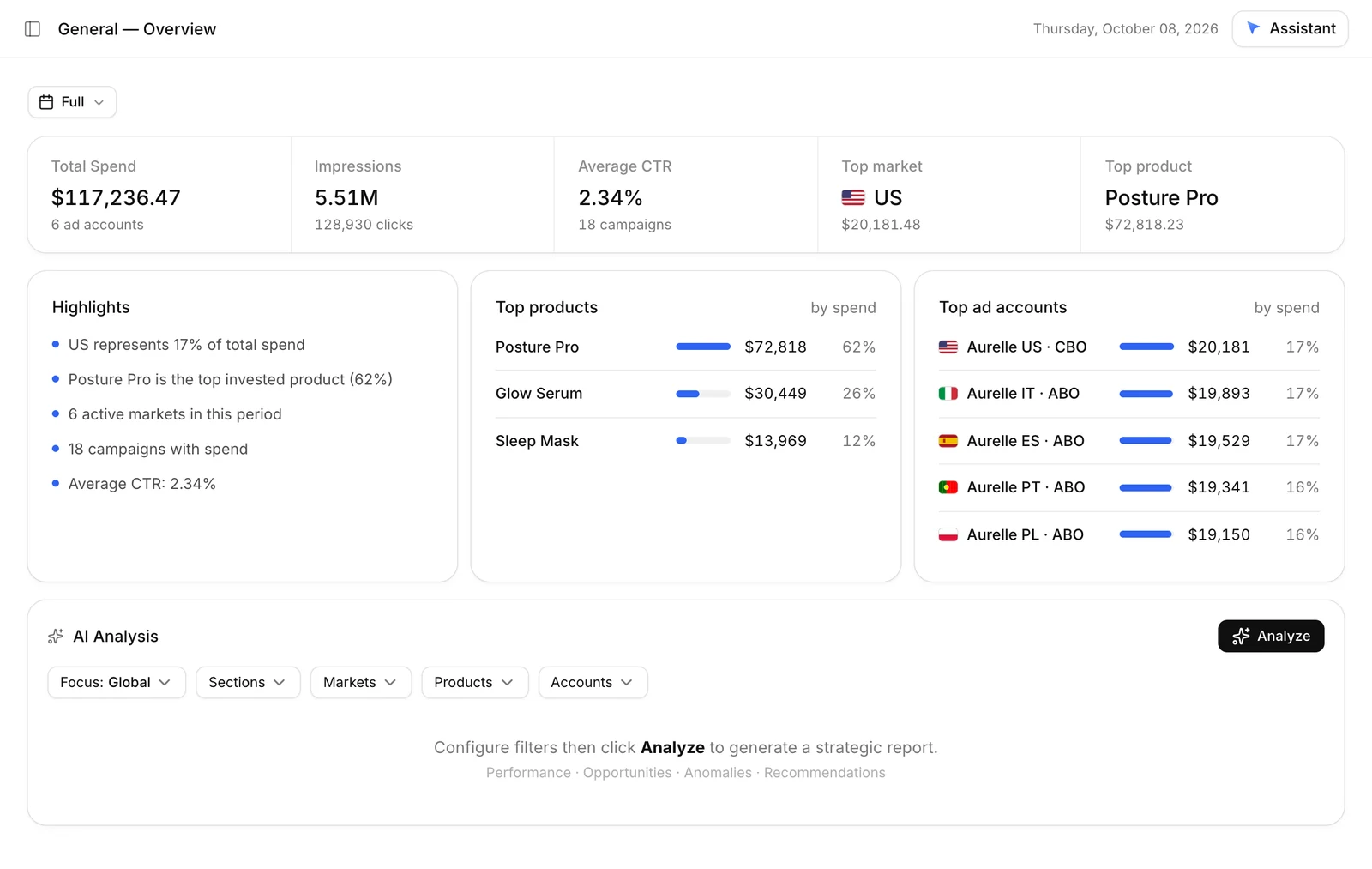
Task: Click highlight '6 active markets in this period'
Action: click(175, 414)
